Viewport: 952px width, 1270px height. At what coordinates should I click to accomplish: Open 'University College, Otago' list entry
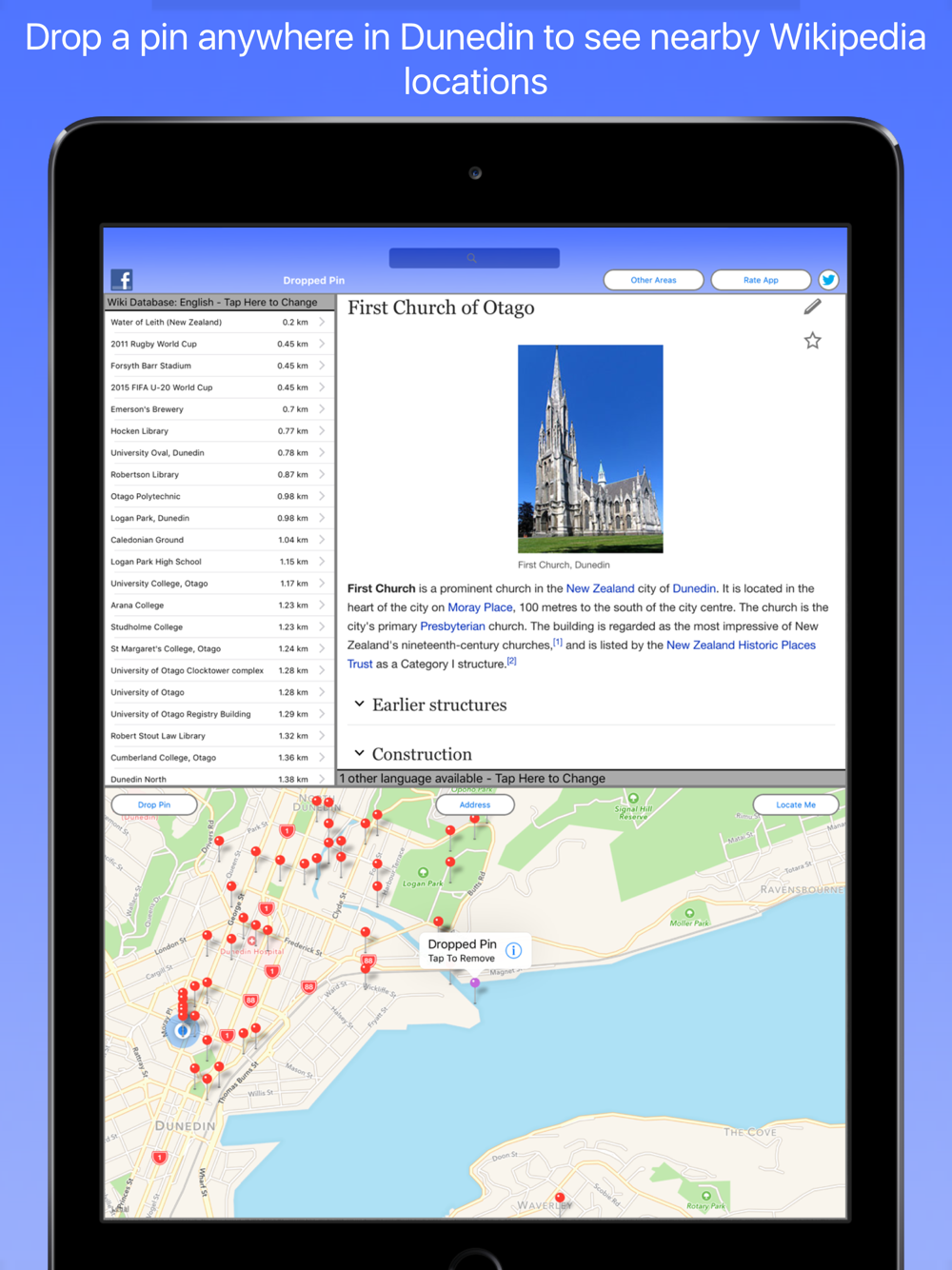[x=219, y=584]
